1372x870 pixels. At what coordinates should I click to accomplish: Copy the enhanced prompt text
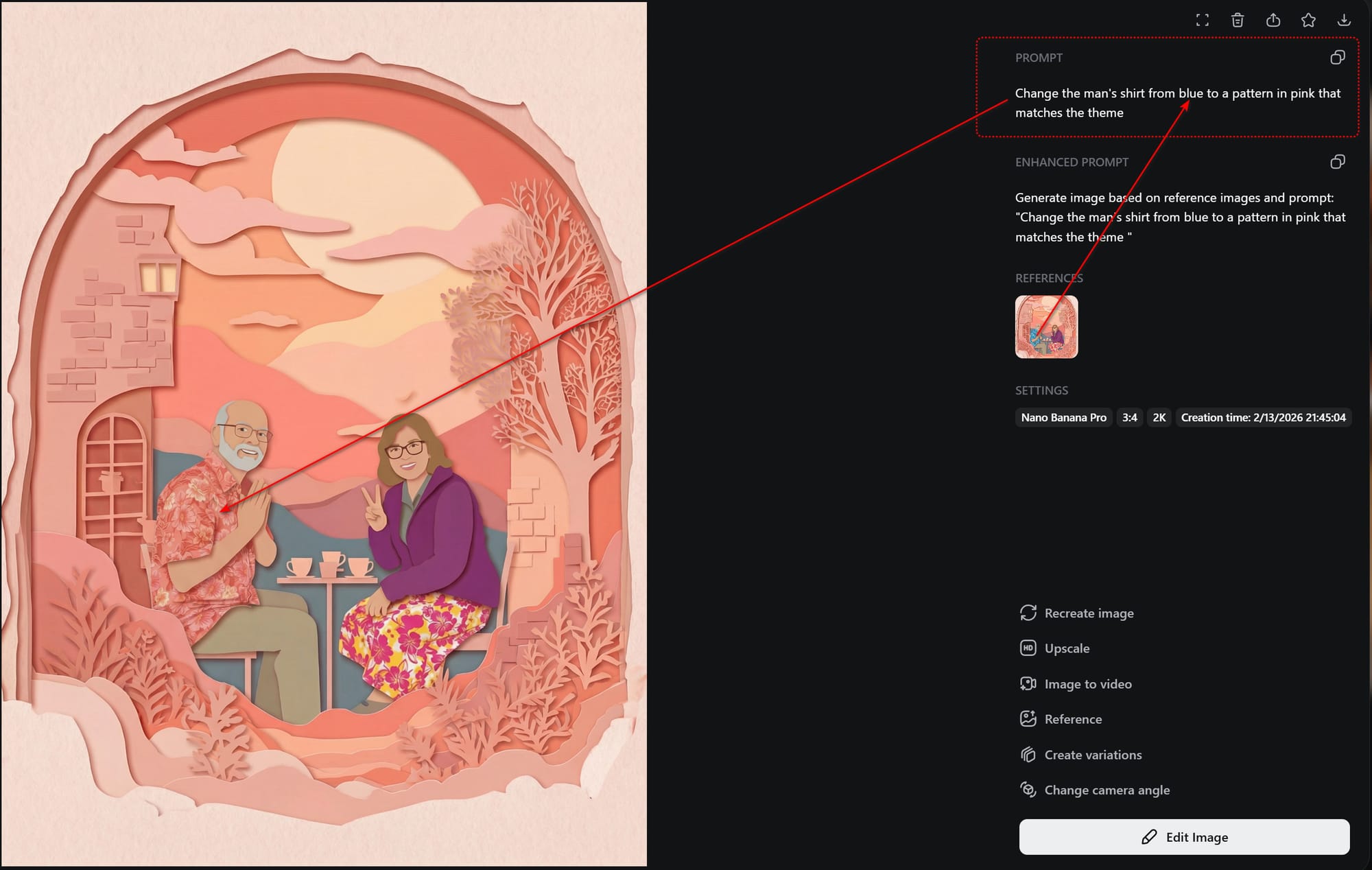tap(1337, 162)
